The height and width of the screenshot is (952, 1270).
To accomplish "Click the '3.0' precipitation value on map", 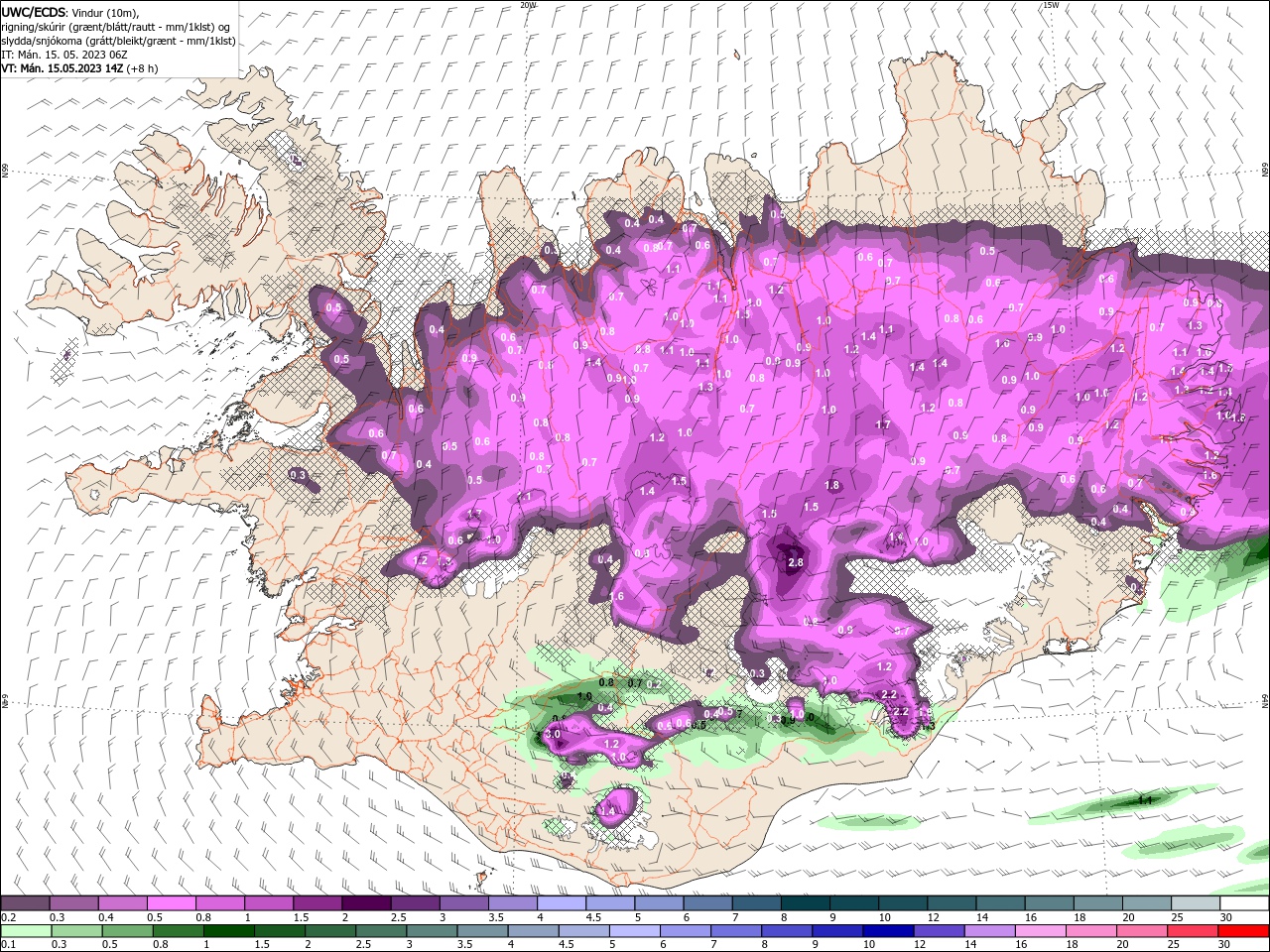I will (x=554, y=735).
